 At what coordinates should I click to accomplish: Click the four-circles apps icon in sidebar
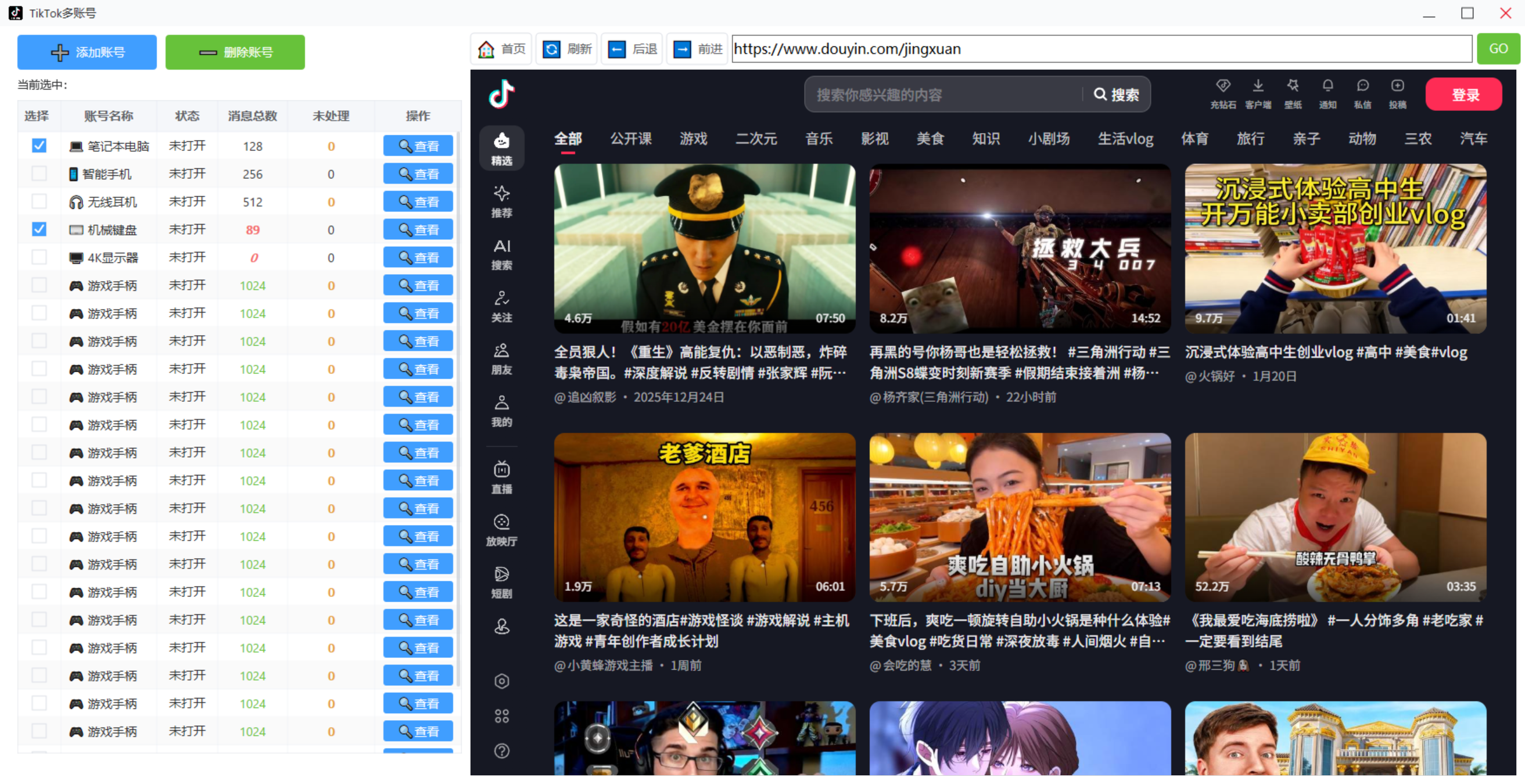[501, 716]
